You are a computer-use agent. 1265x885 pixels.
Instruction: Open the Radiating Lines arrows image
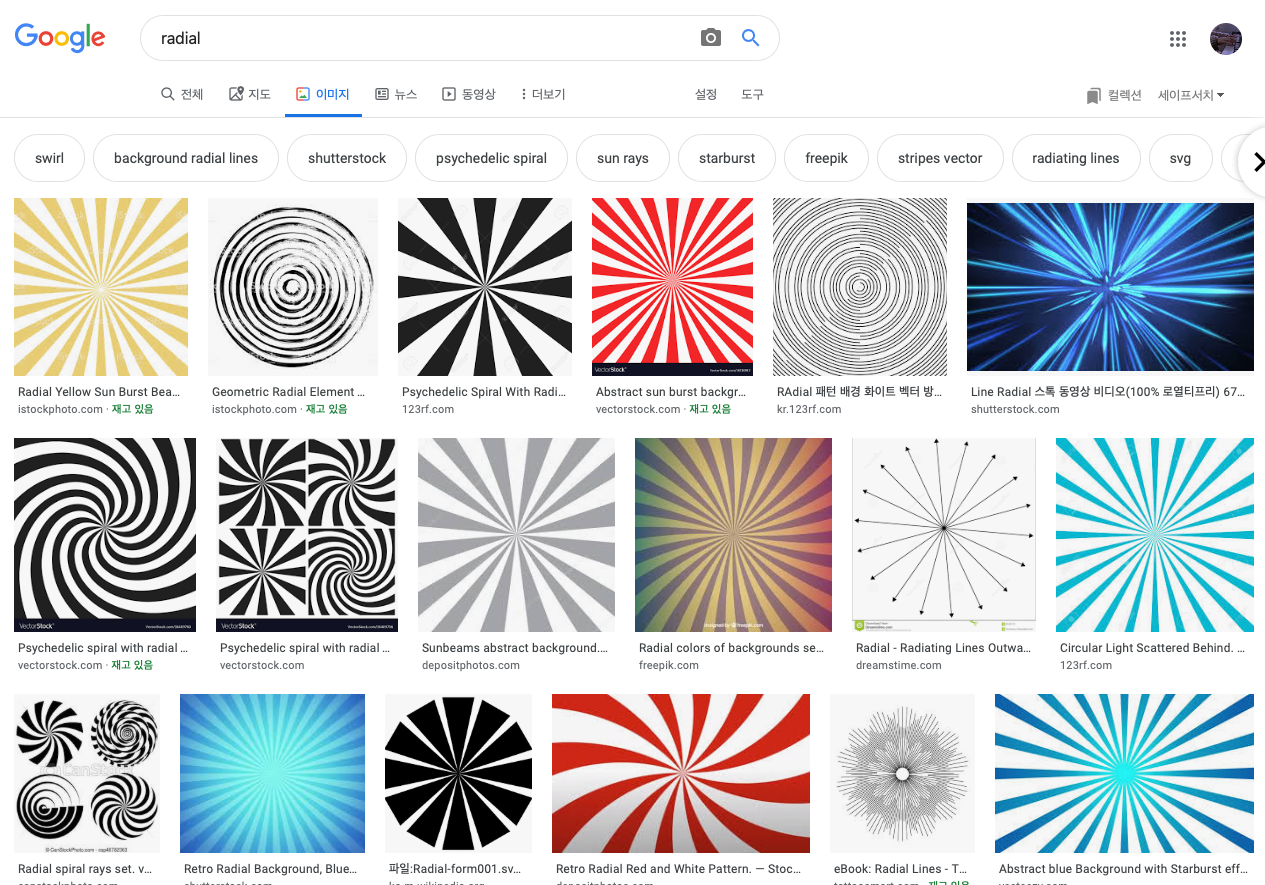944,535
